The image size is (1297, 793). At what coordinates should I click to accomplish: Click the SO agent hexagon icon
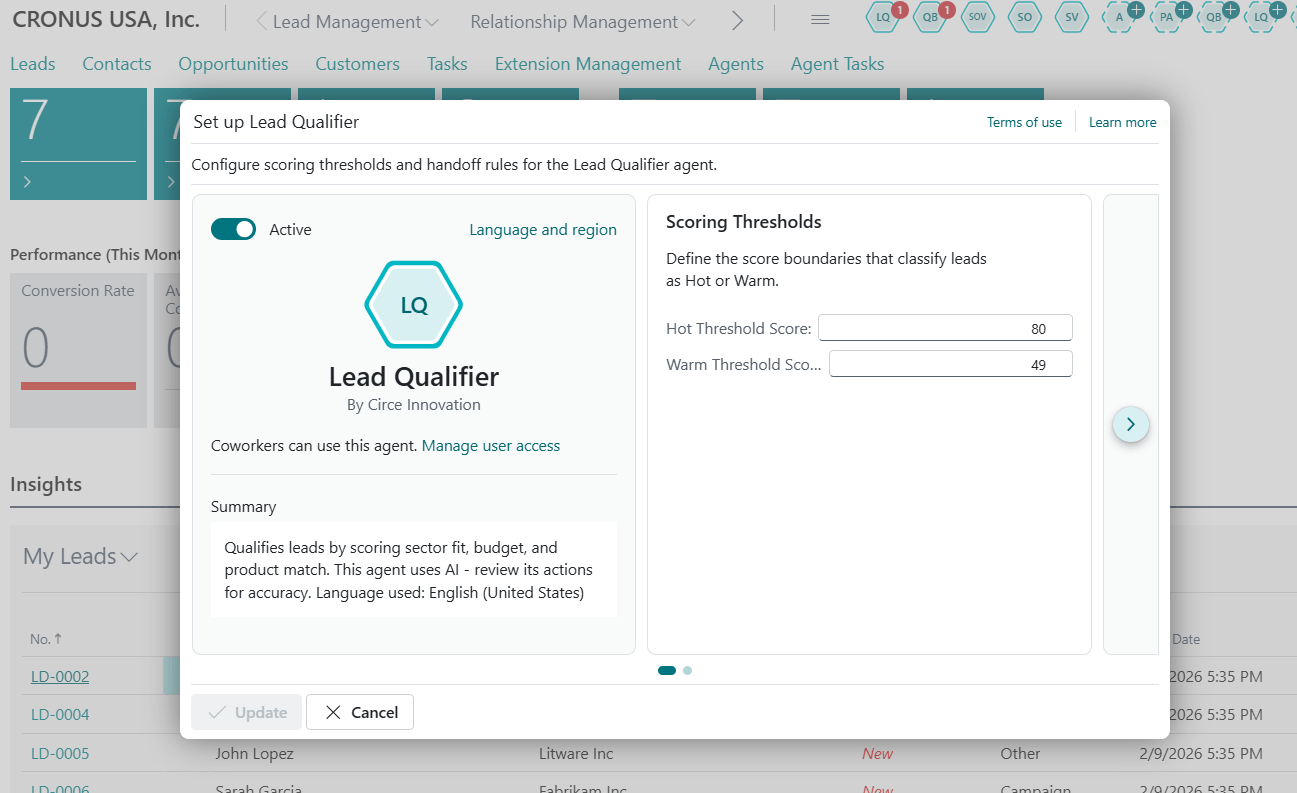pos(1025,18)
